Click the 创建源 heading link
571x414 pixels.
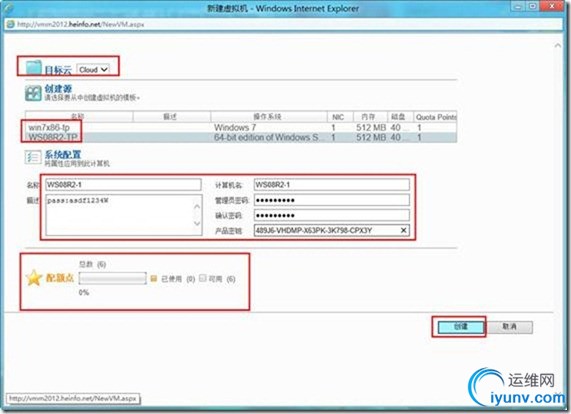[58, 88]
